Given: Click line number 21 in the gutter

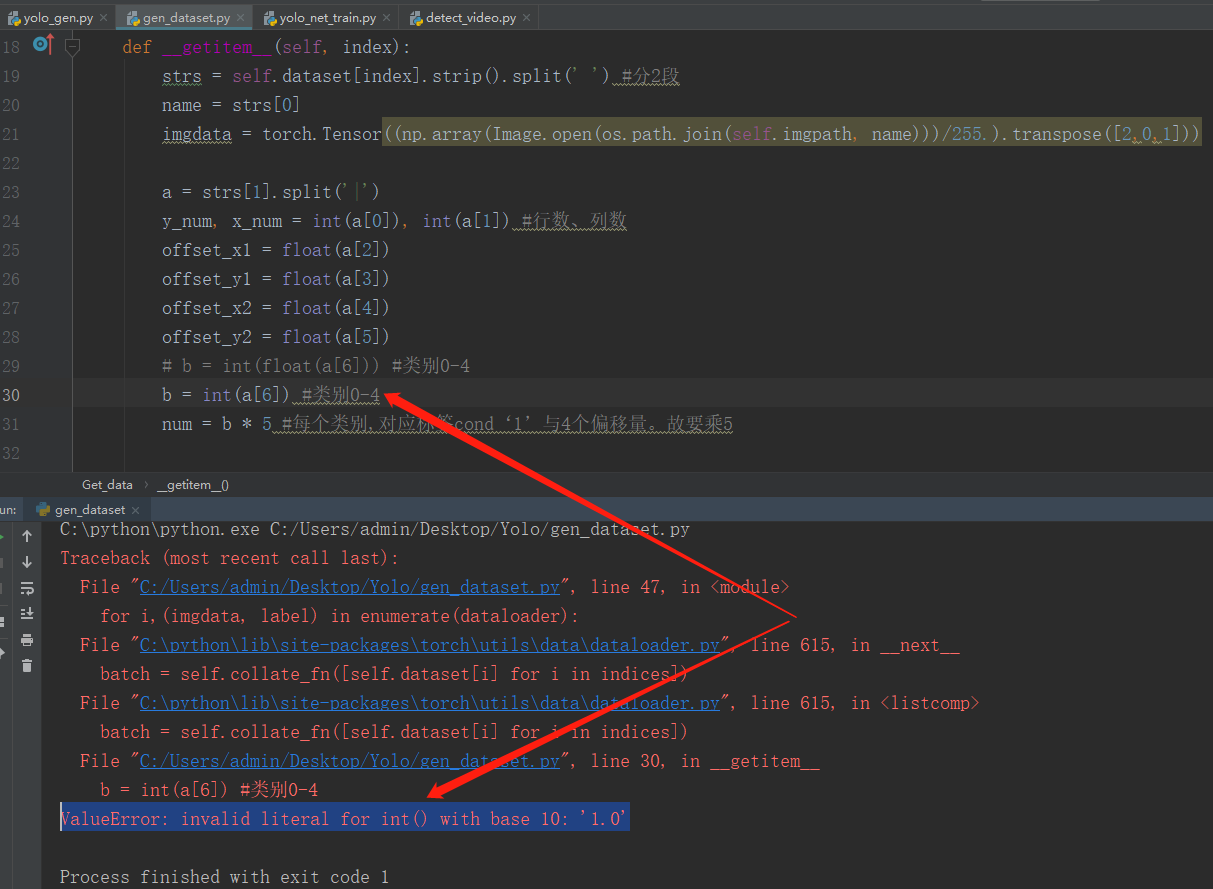Looking at the screenshot, I should click(x=10, y=134).
